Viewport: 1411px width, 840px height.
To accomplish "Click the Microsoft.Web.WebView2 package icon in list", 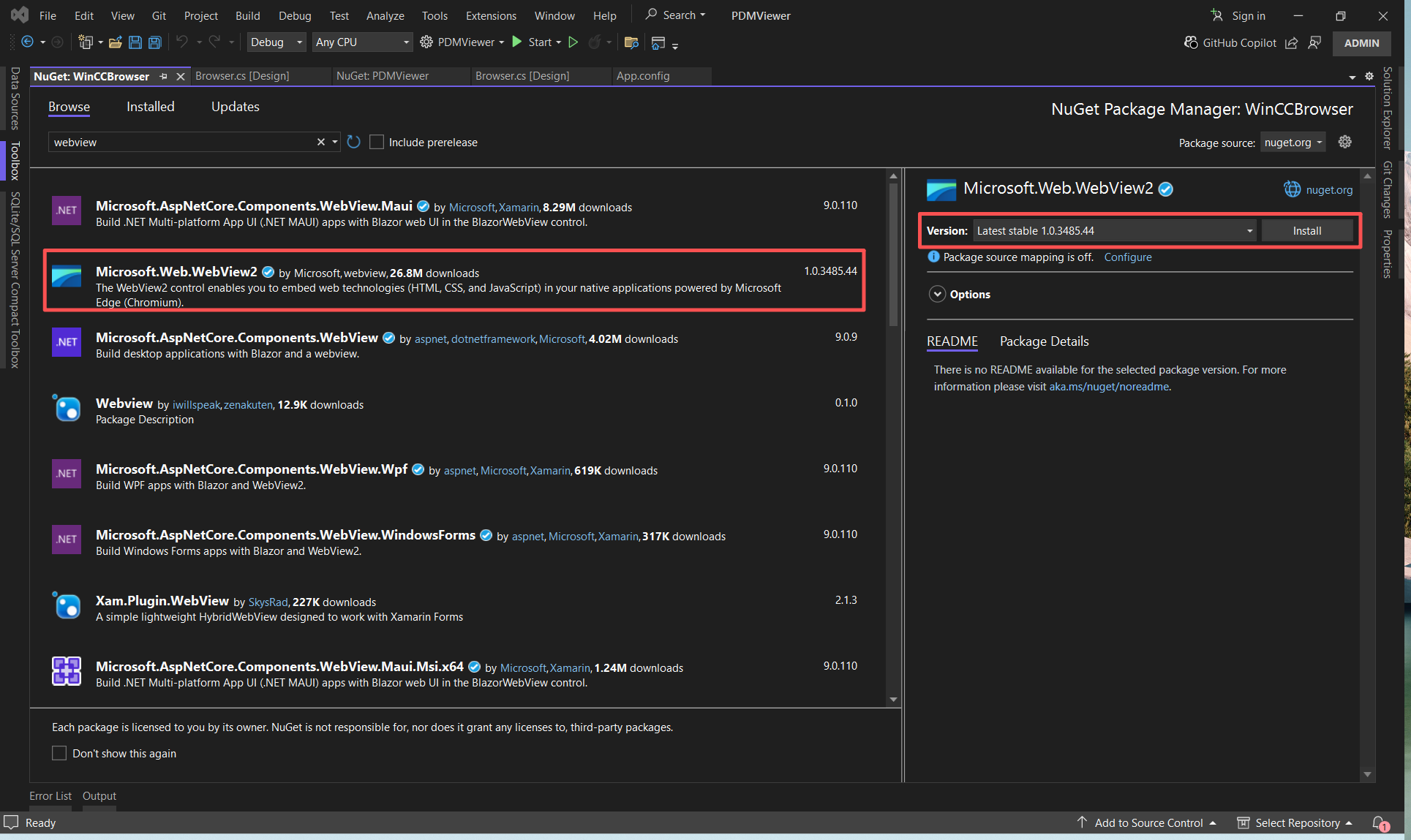I will [67, 276].
